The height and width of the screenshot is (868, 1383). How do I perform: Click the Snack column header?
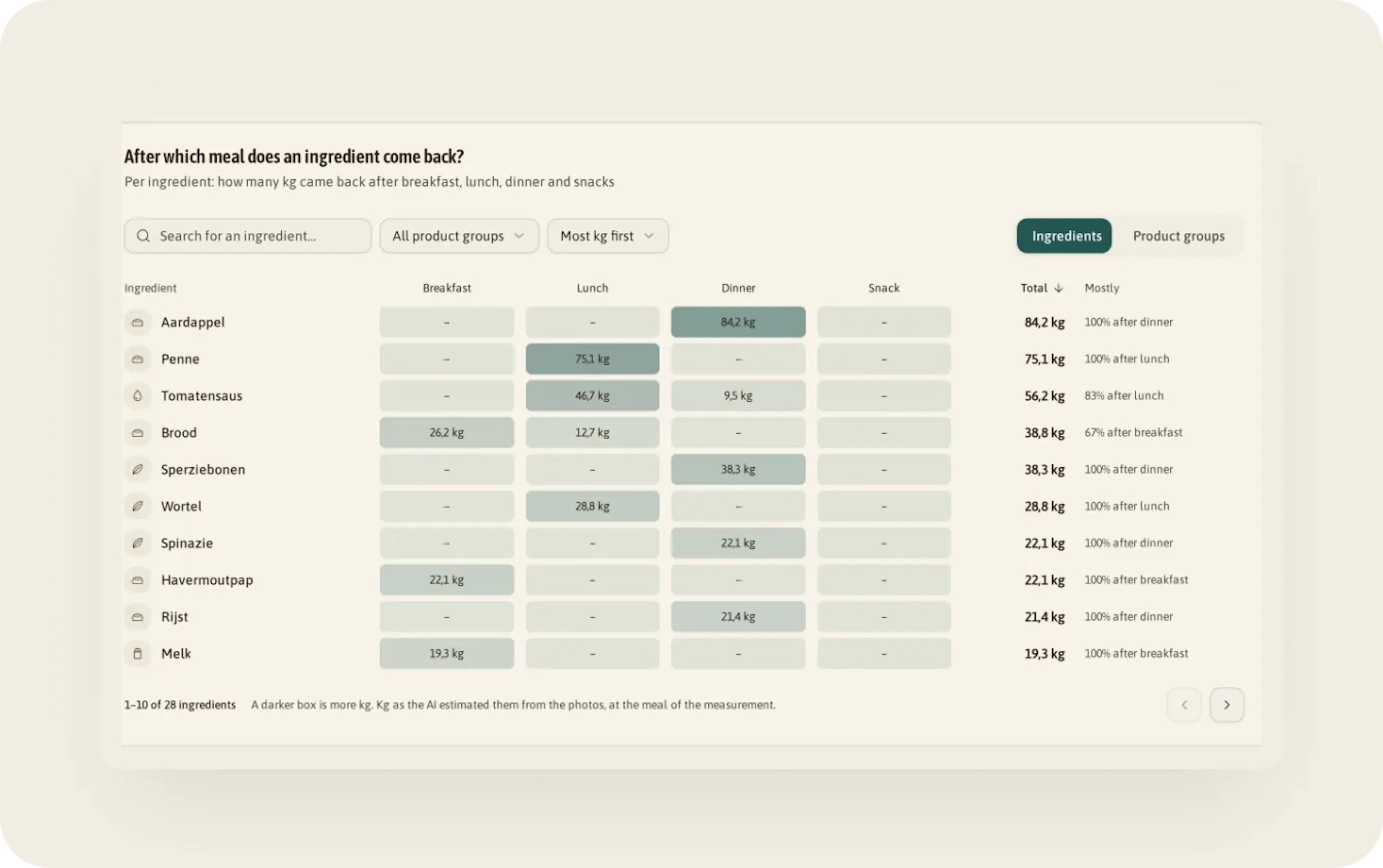coord(884,288)
